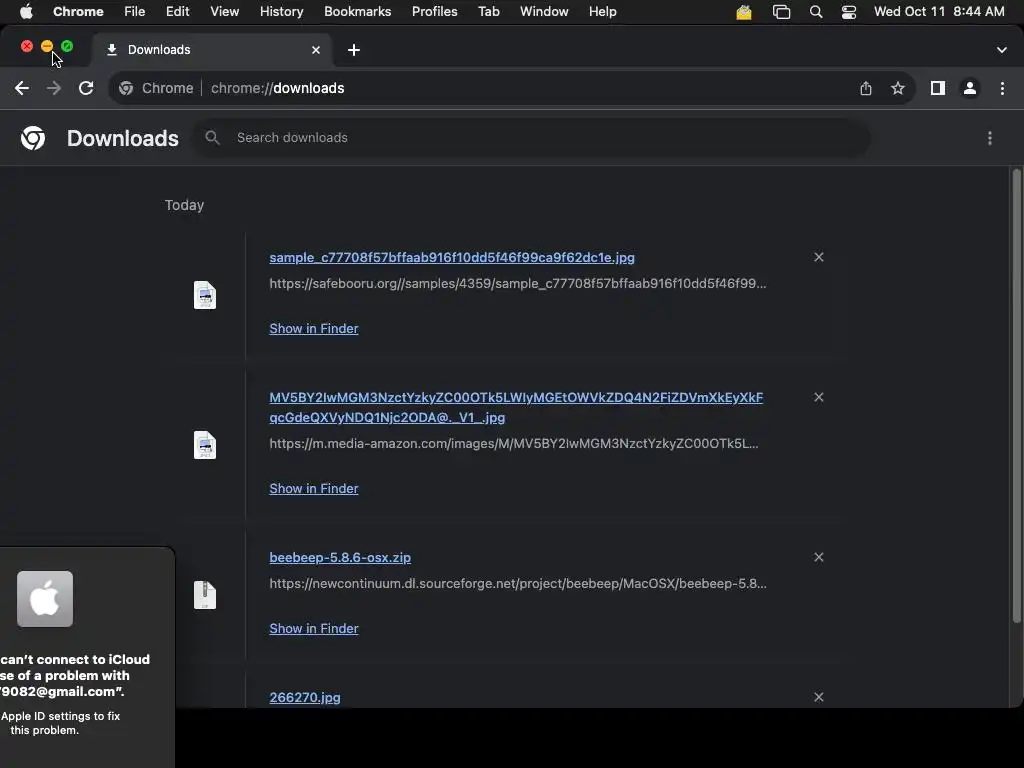Image resolution: width=1024 pixels, height=768 pixels.
Task: Open the File menu
Action: point(135,12)
